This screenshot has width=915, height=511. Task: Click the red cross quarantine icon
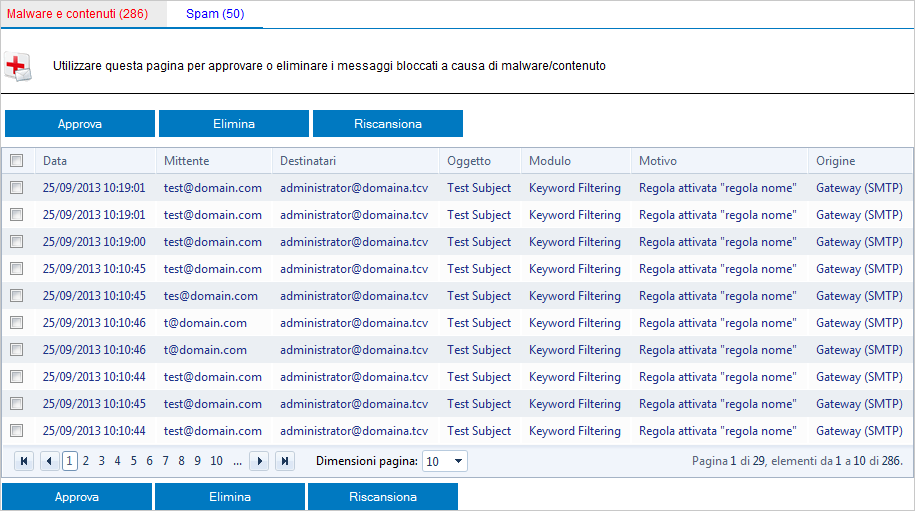18,67
